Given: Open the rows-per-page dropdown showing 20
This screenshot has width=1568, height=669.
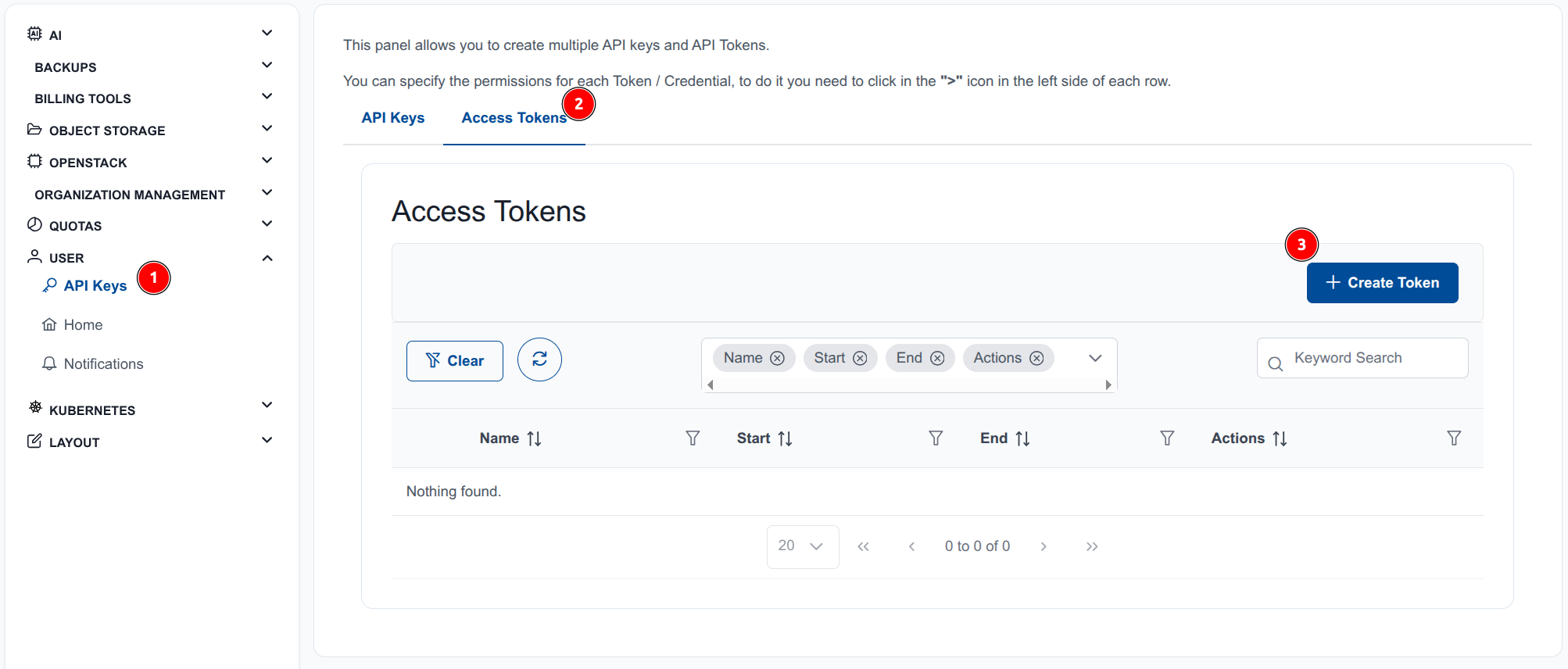Looking at the screenshot, I should (803, 546).
